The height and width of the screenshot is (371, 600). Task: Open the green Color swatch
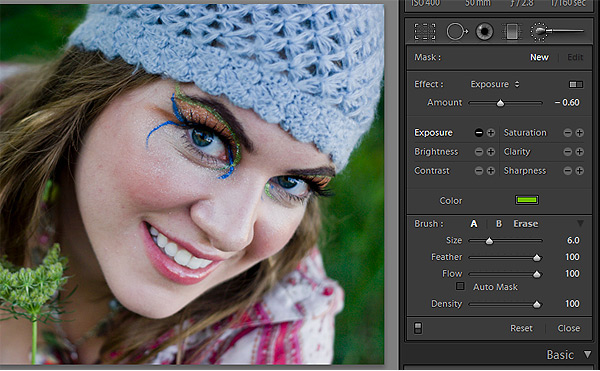pos(527,200)
